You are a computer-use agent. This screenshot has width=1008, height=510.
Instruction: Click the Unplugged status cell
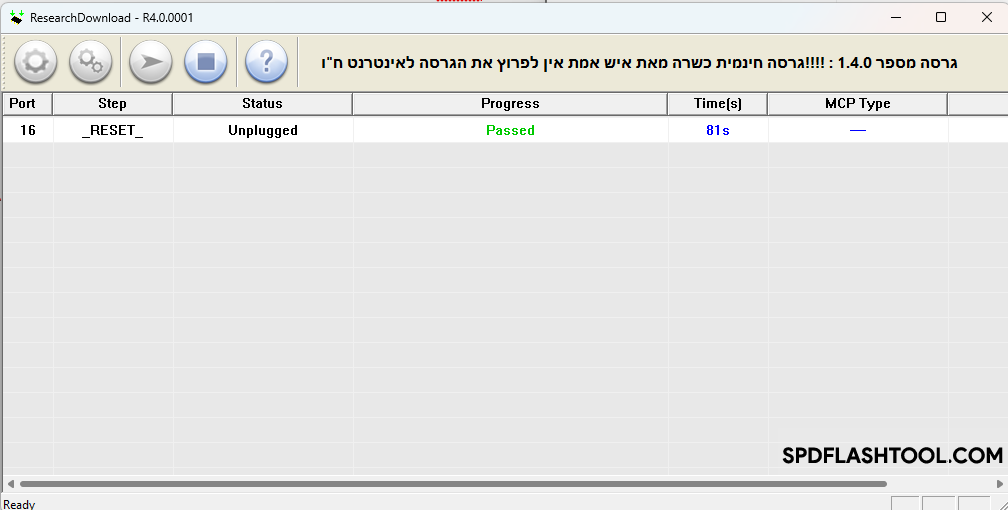(262, 130)
